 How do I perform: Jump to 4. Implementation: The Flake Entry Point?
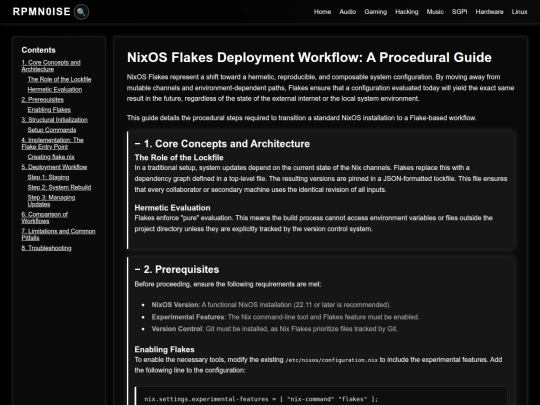pyautogui.click(x=52, y=143)
